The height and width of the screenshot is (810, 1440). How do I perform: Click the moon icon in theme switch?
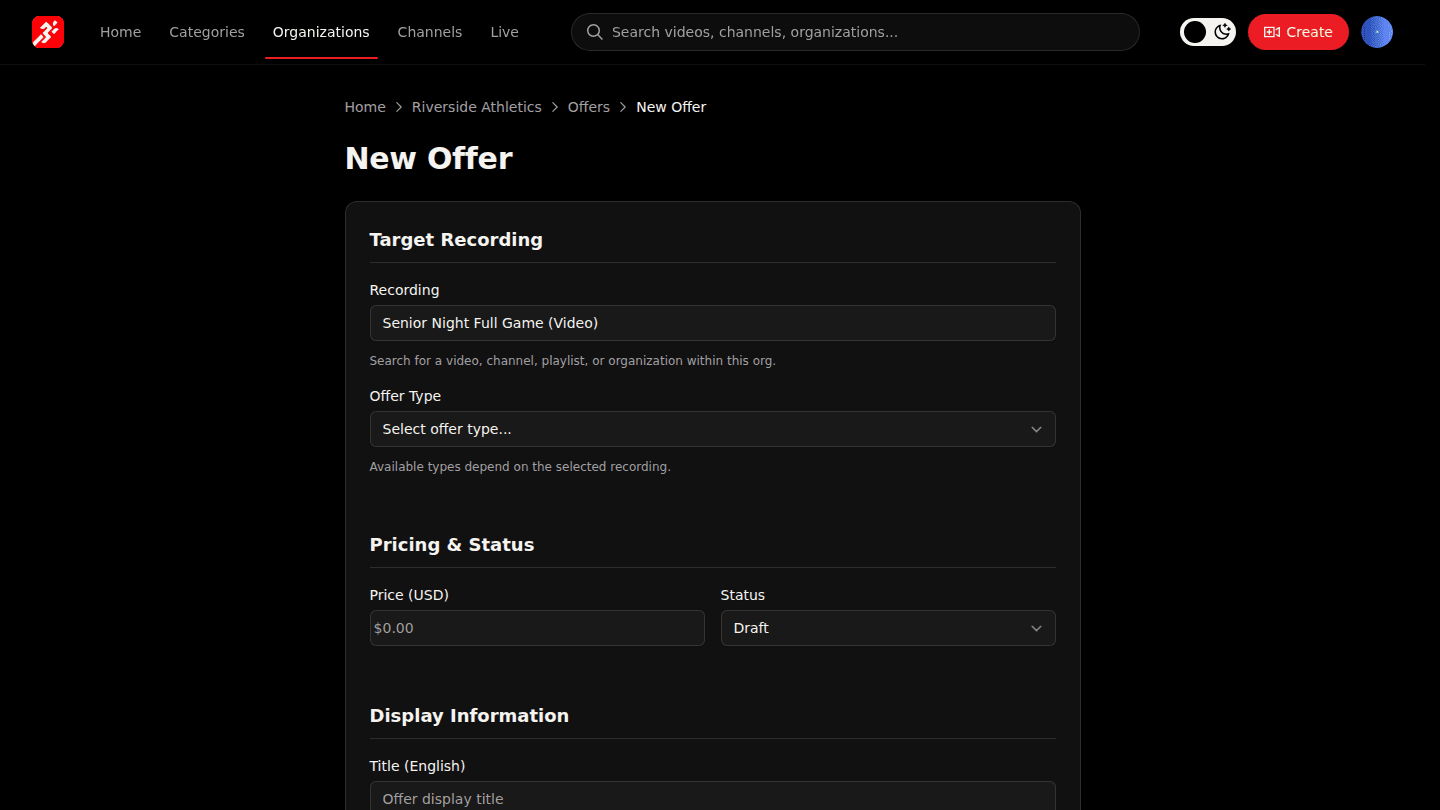pos(1222,32)
